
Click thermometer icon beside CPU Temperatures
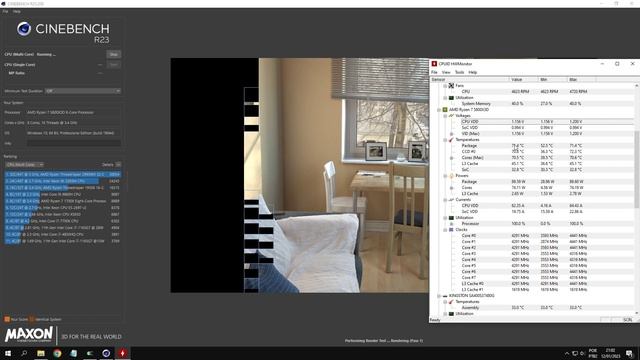(x=451, y=140)
